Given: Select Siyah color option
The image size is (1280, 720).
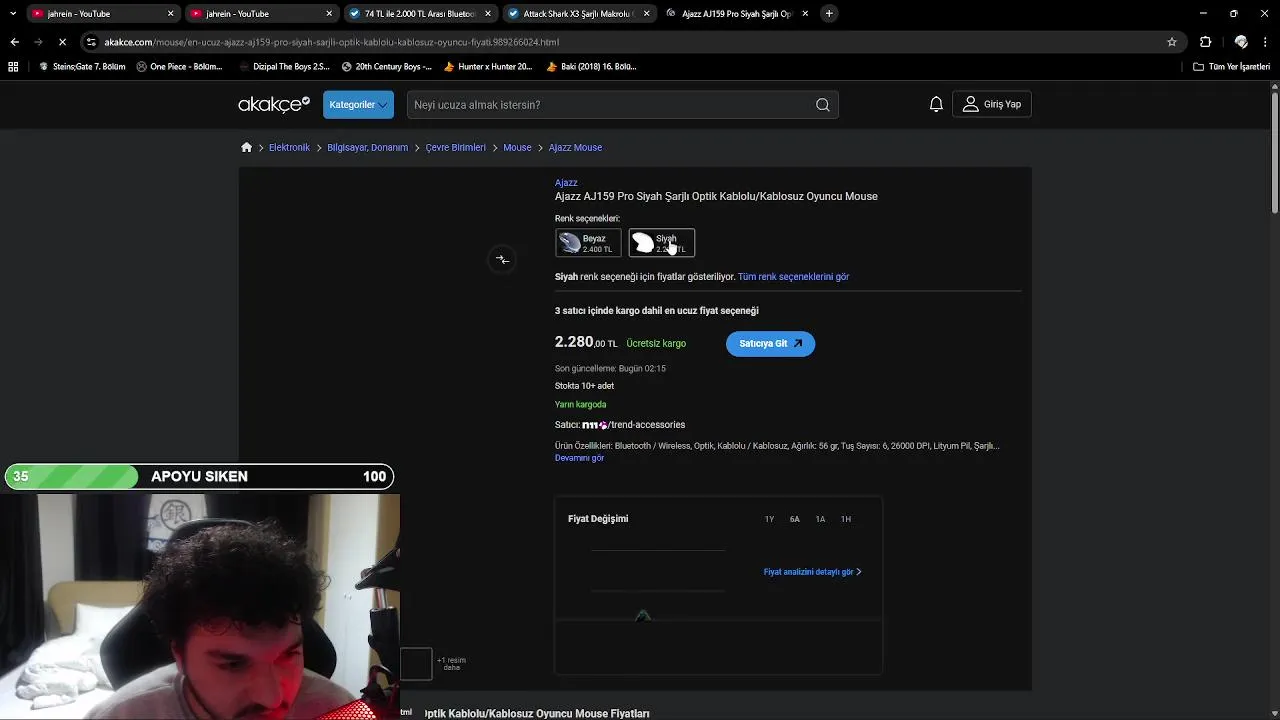Looking at the screenshot, I should (661, 243).
